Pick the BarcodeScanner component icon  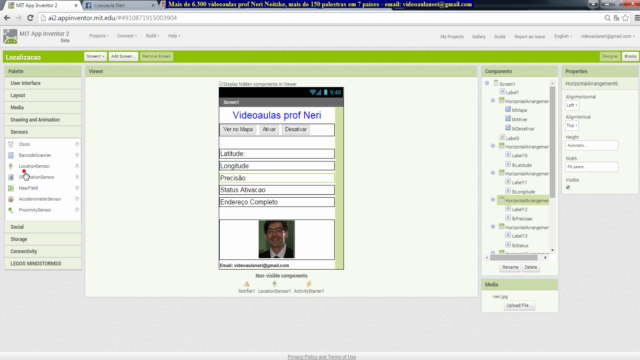point(11,155)
